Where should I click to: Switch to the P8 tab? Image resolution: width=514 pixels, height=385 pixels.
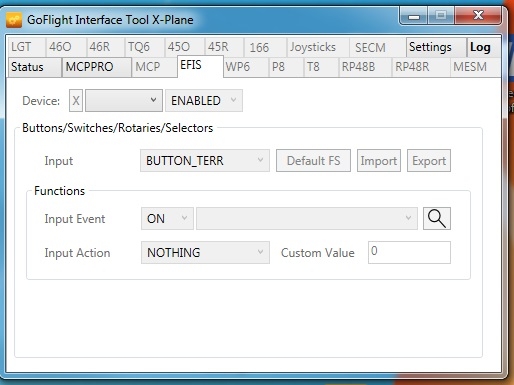coord(286,67)
